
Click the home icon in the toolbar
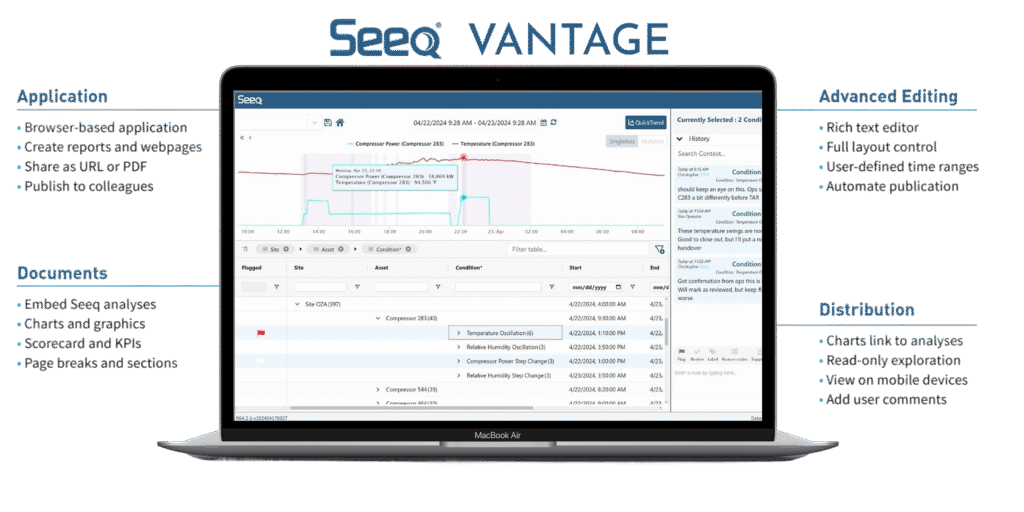[x=340, y=123]
